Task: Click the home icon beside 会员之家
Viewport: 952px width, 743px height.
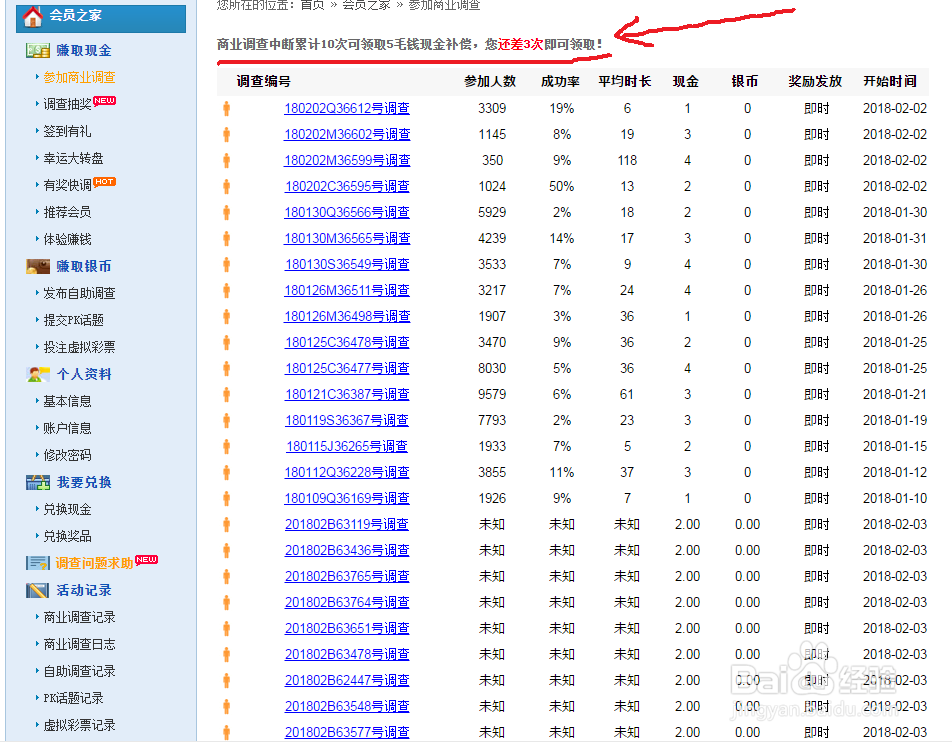Action: [33, 16]
